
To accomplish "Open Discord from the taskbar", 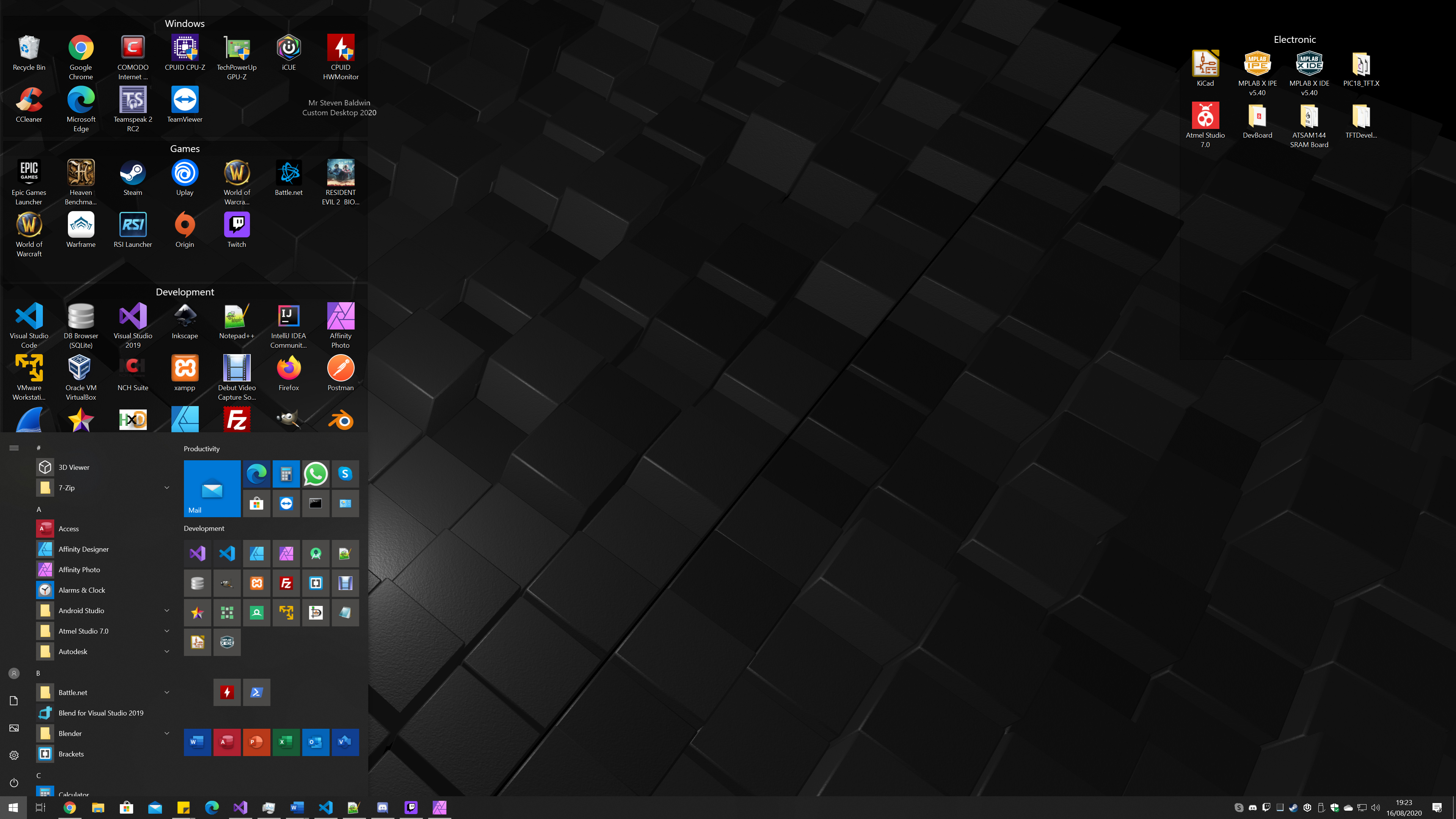I will pos(382,808).
